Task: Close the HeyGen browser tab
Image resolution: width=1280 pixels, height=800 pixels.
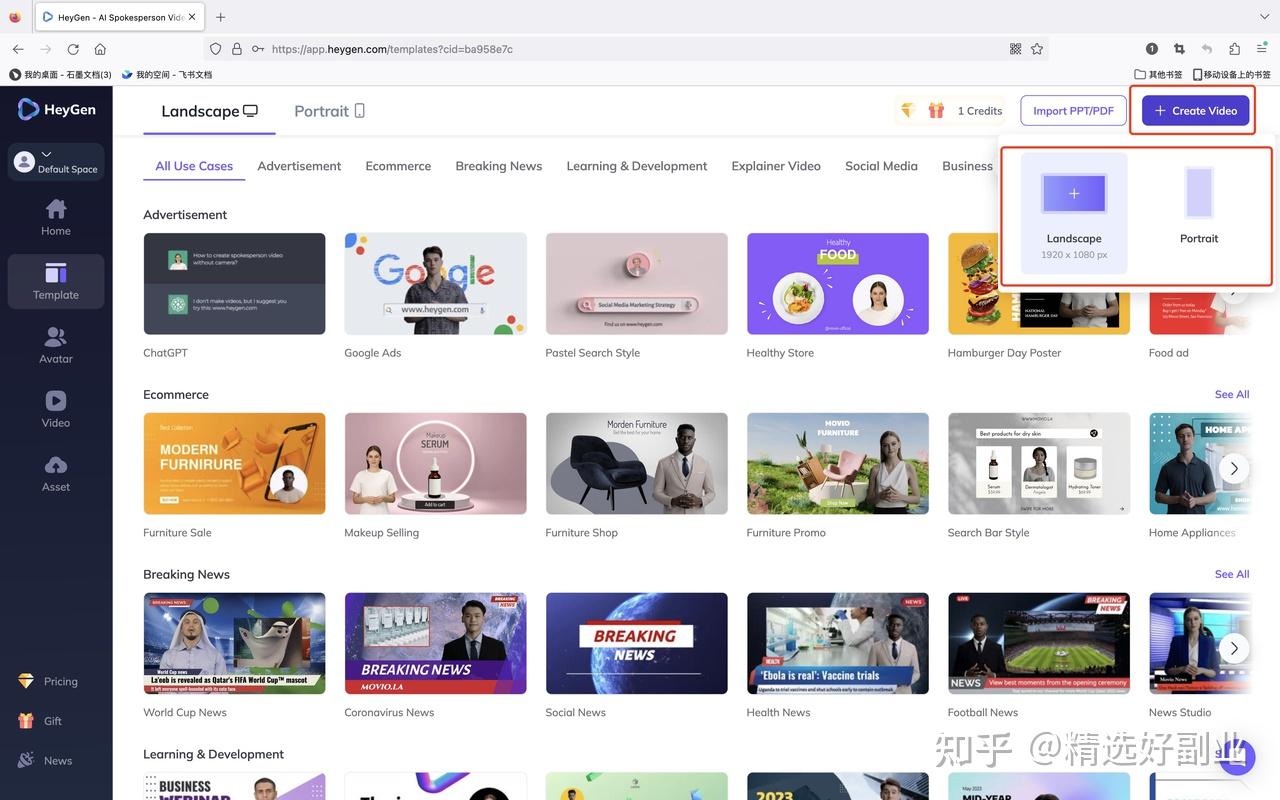Action: [192, 17]
